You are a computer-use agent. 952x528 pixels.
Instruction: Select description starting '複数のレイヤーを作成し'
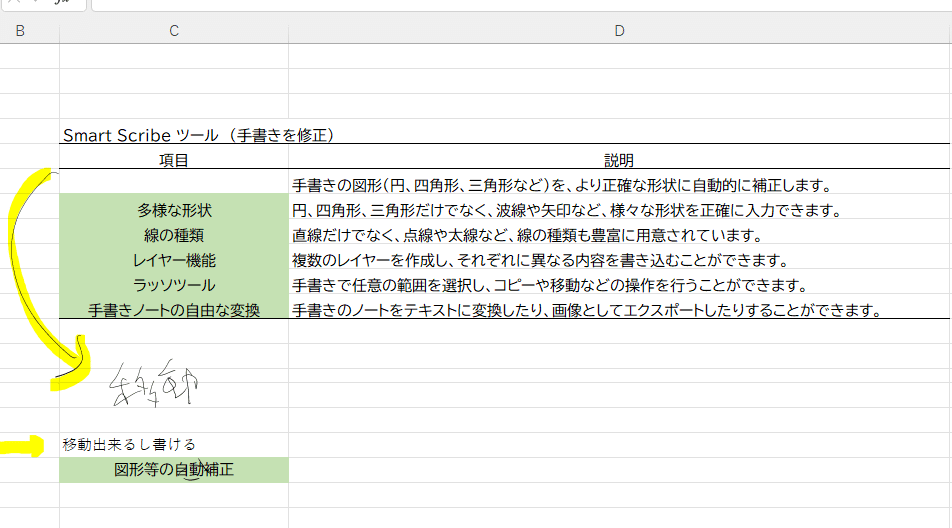[540, 260]
